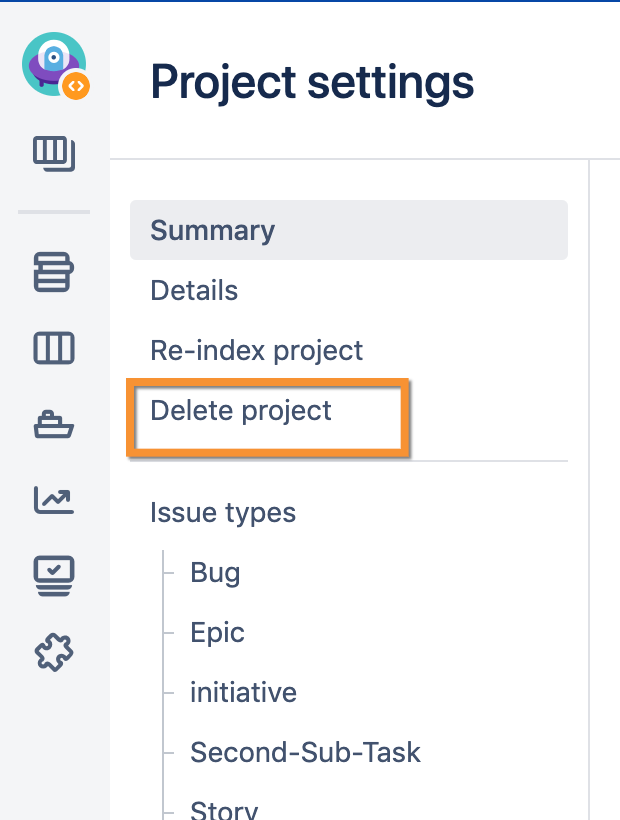Viewport: 620px width, 820px height.
Task: Open the Boards icon in the sidebar
Action: click(x=53, y=155)
